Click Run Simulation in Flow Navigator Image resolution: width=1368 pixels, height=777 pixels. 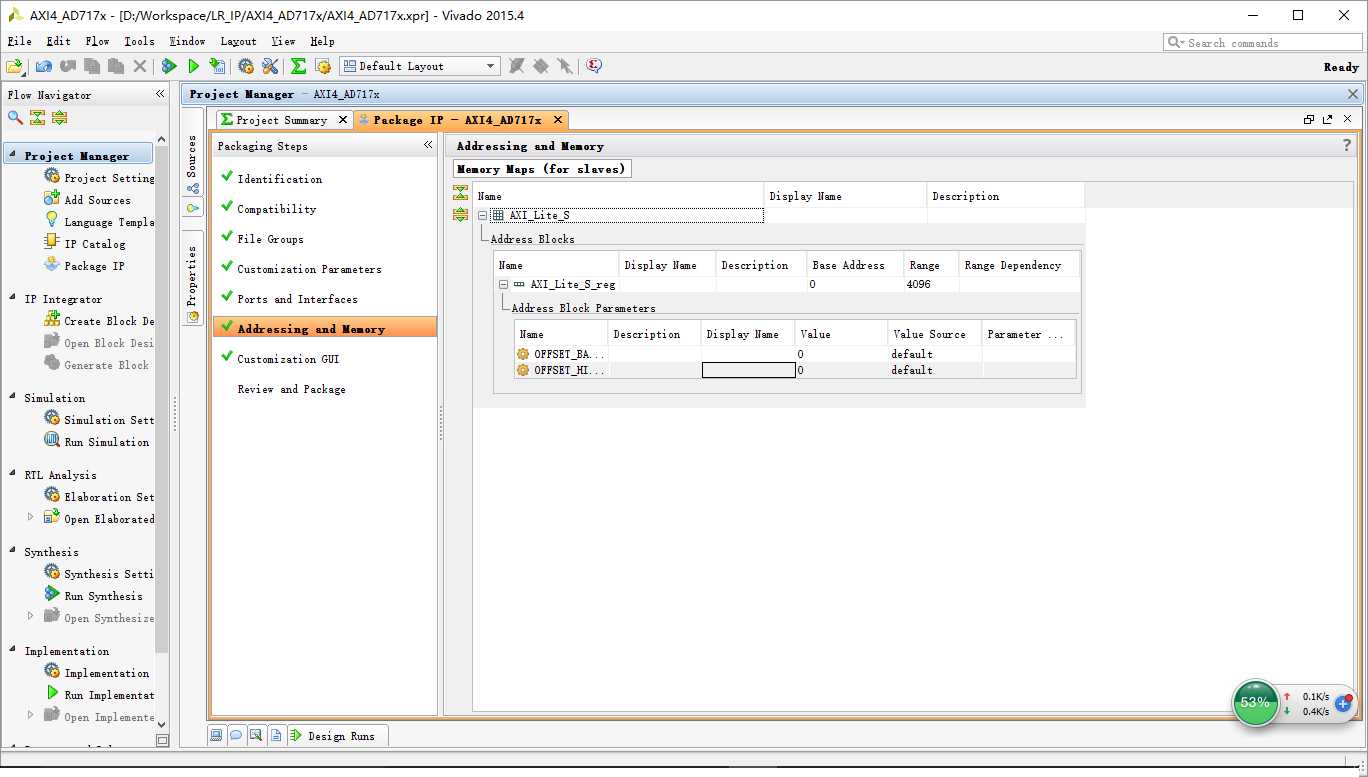coord(106,442)
